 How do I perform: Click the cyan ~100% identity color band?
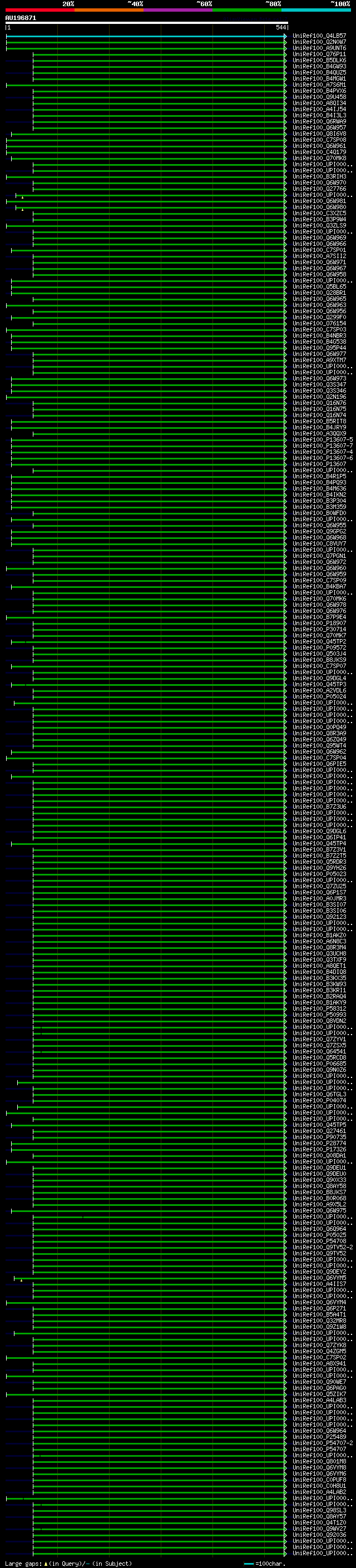coord(317,10)
